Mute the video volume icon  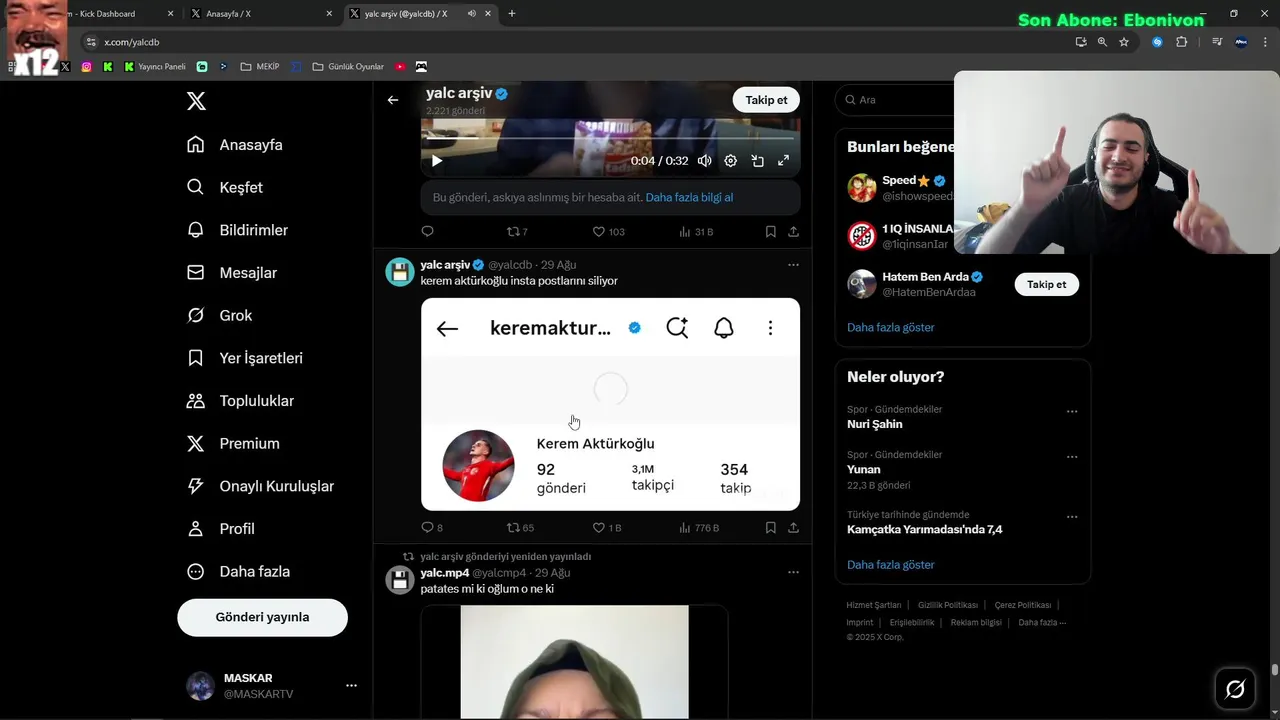[x=704, y=161]
